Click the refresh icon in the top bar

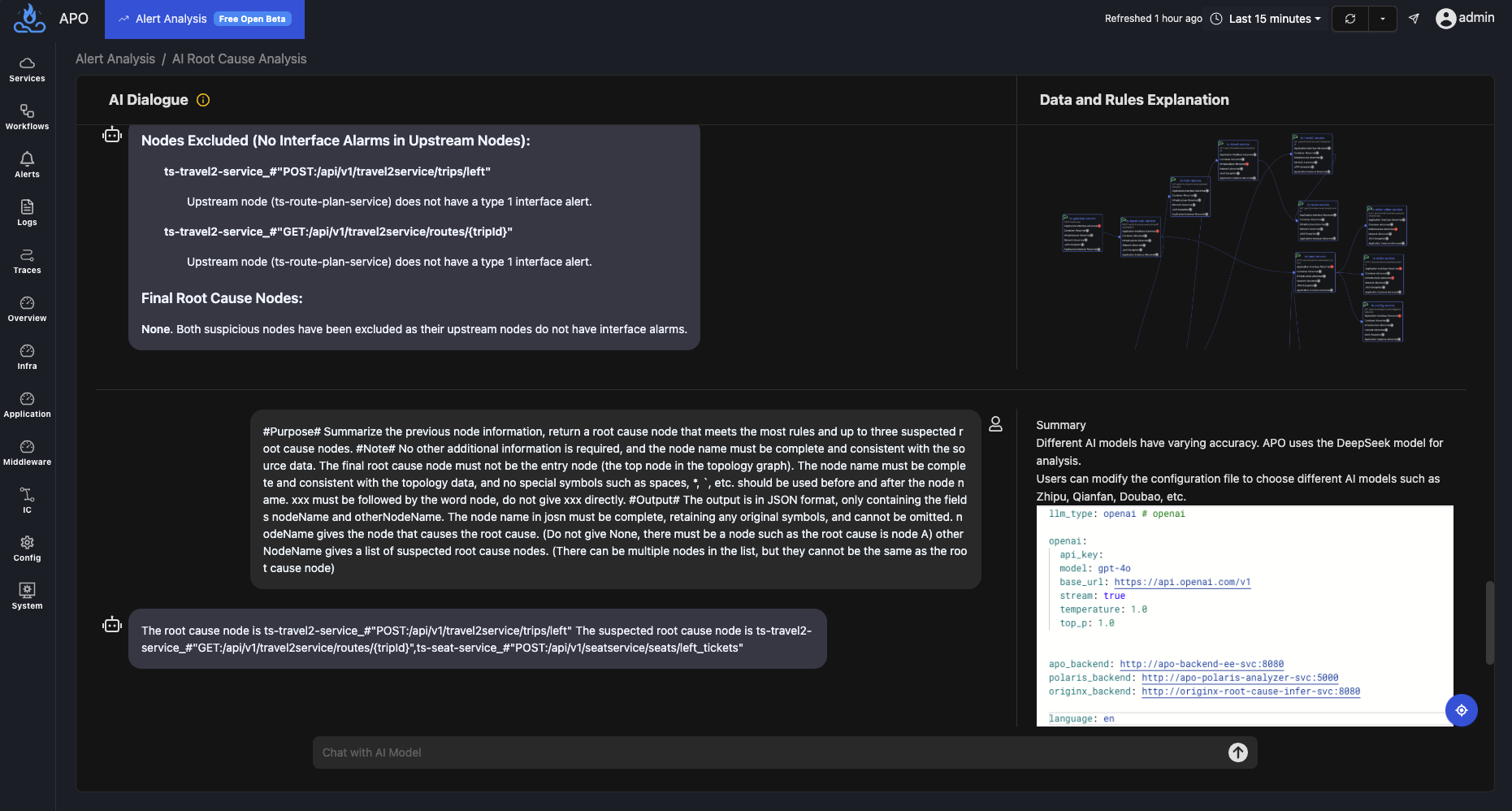coord(1350,18)
